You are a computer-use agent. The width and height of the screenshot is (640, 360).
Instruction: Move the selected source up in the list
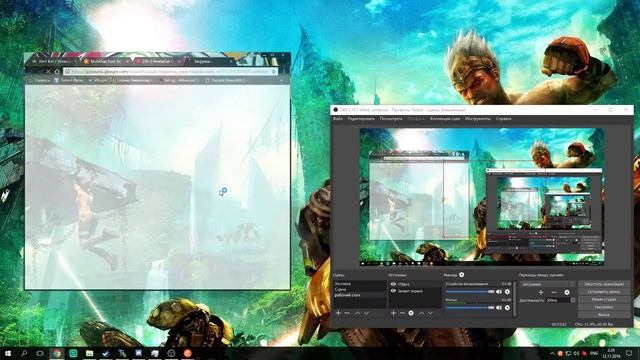pos(421,313)
